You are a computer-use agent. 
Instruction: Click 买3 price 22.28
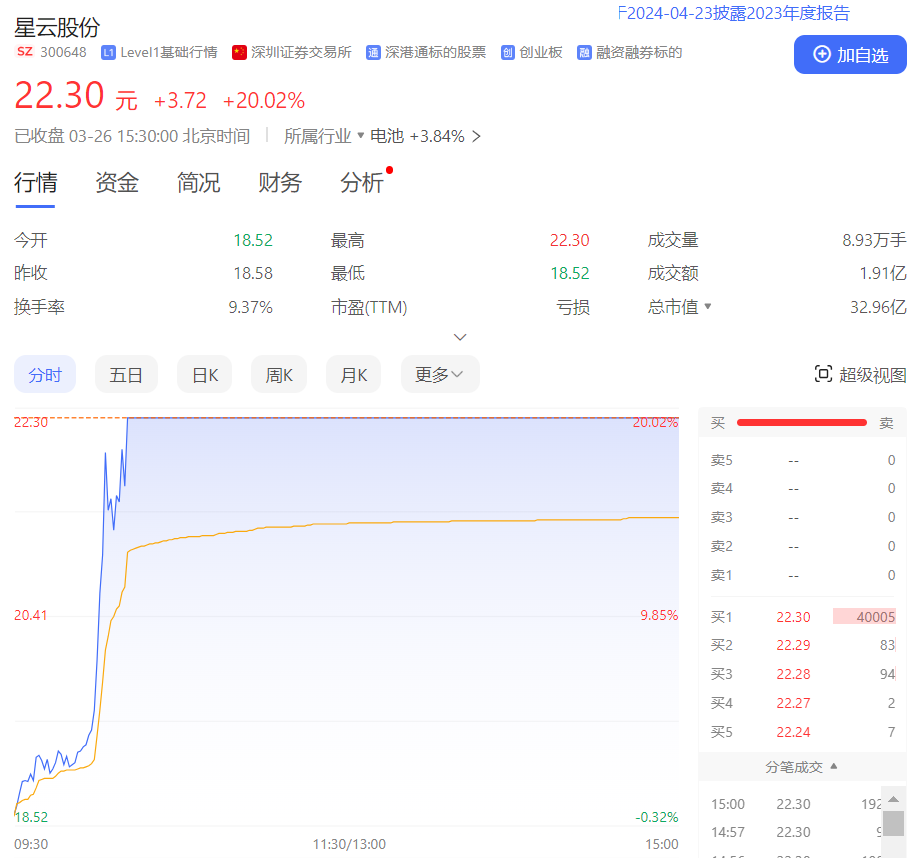(x=793, y=674)
